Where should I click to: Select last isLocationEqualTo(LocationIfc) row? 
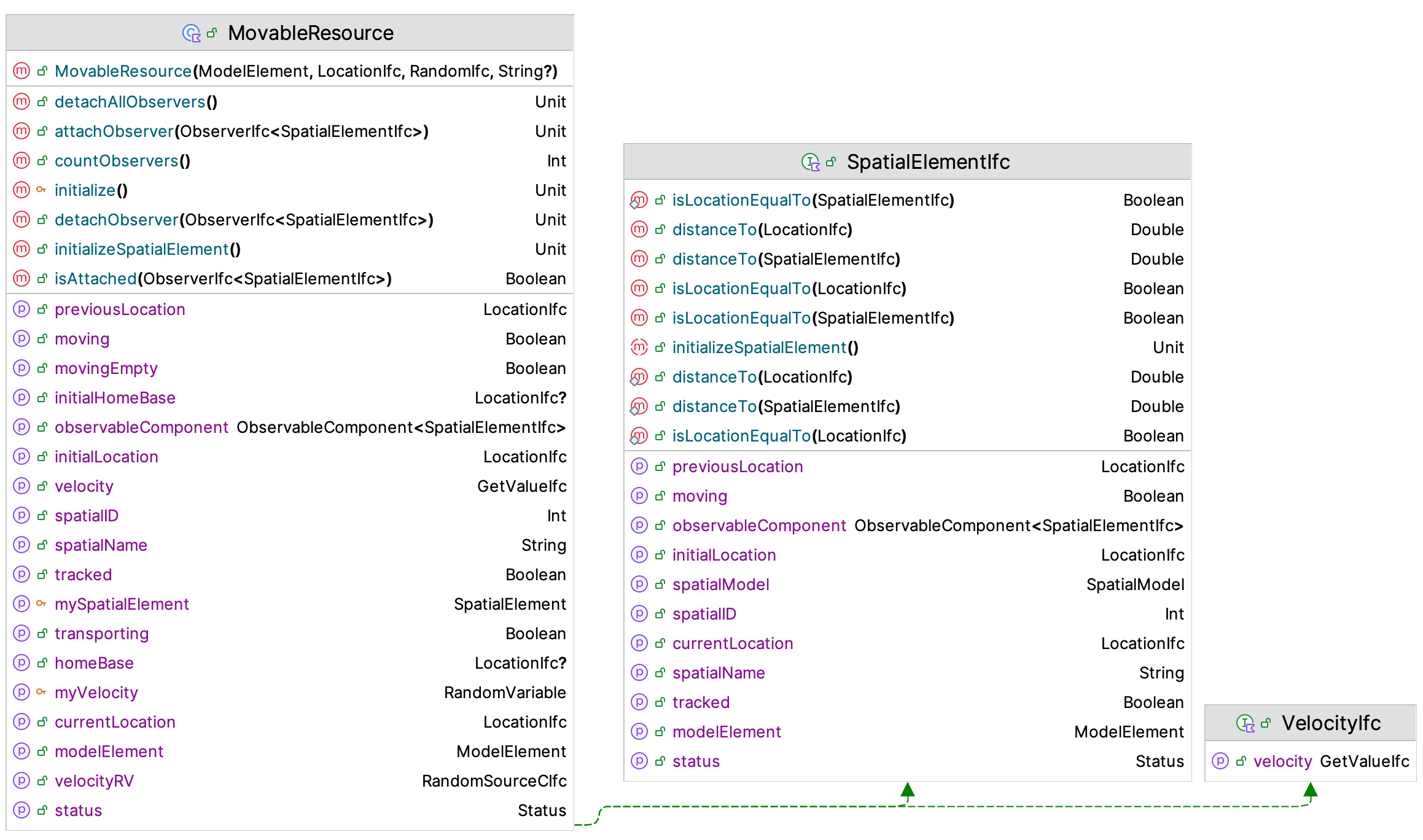coord(908,435)
